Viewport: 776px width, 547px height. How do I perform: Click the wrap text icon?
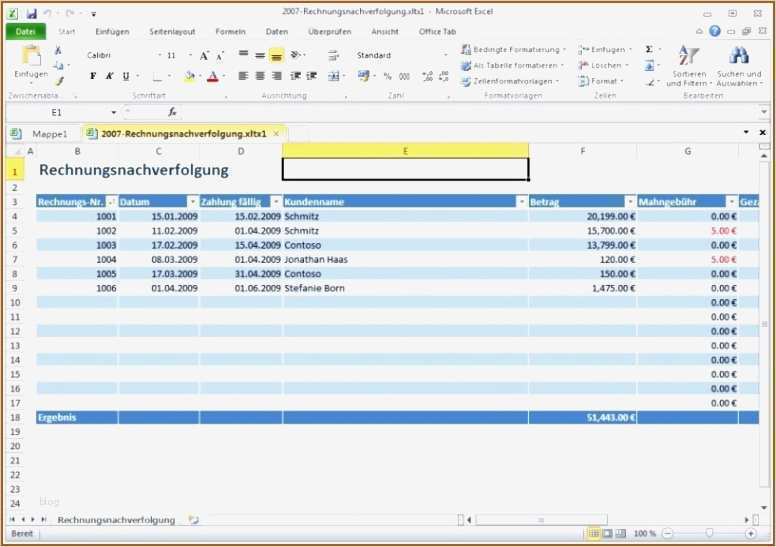[x=333, y=55]
